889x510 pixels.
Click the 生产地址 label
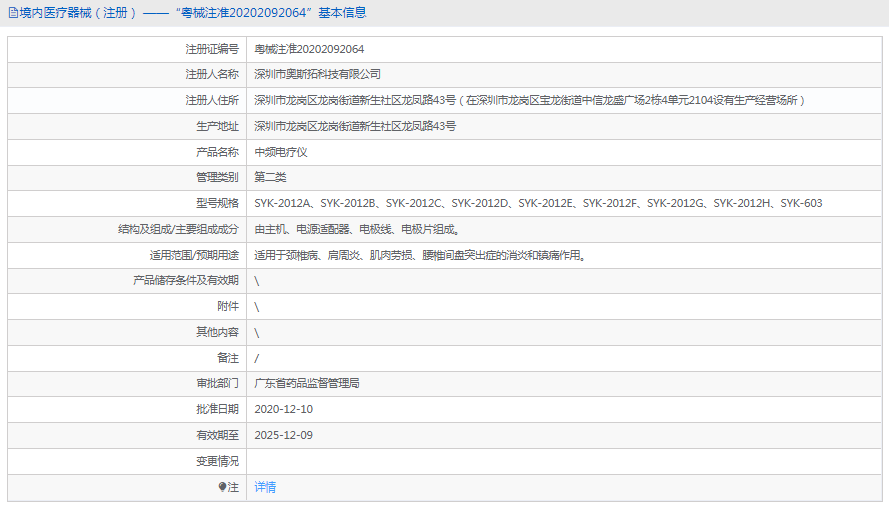[x=218, y=126]
